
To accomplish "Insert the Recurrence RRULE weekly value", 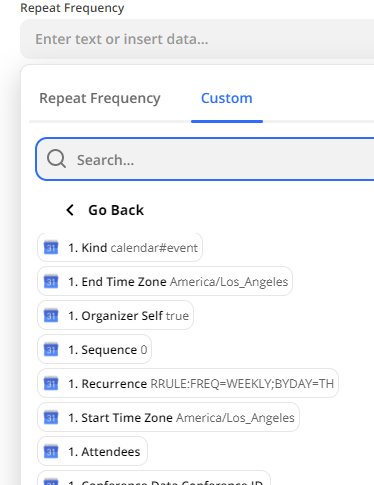I will click(188, 383).
